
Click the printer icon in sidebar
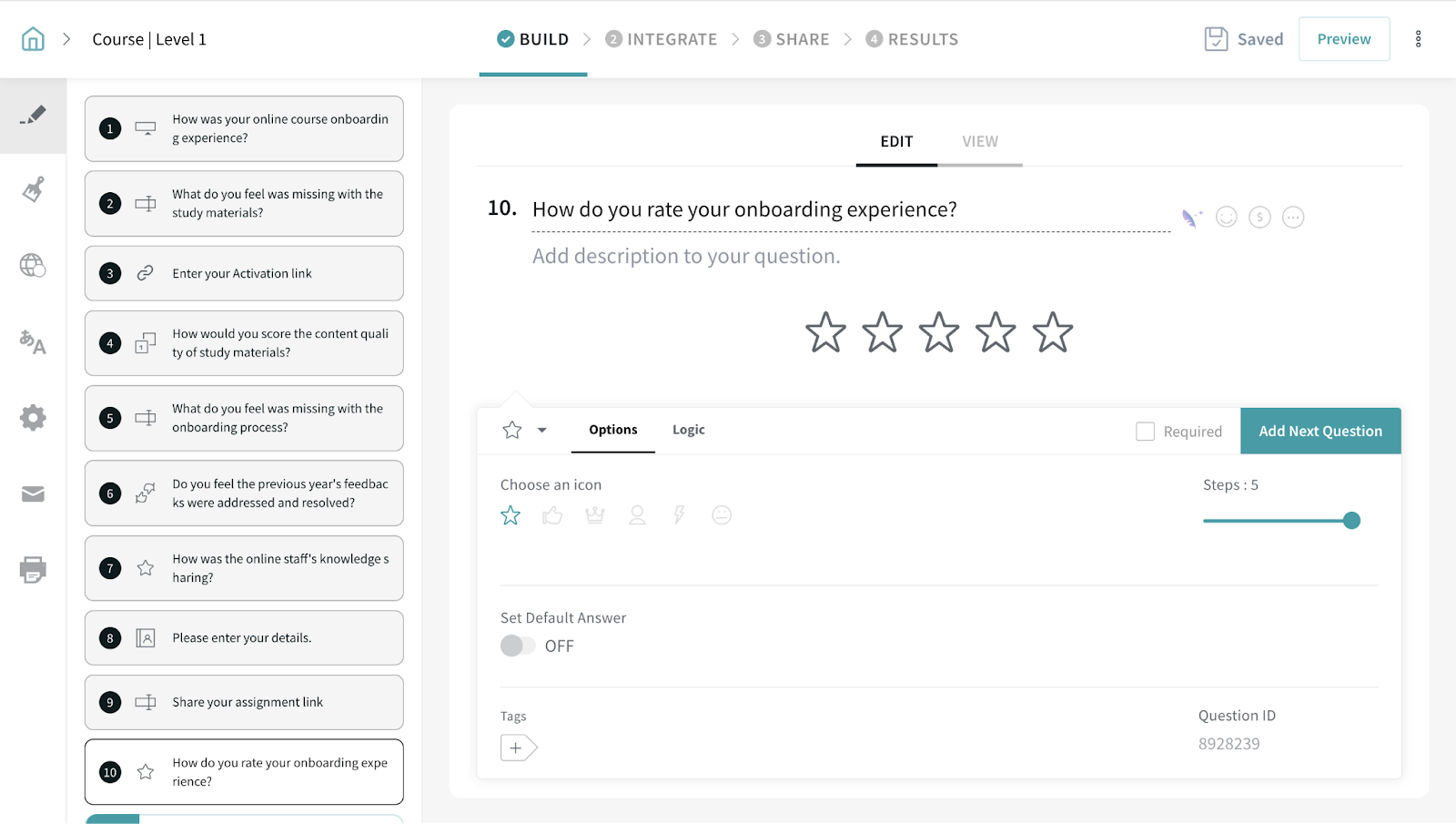[33, 570]
